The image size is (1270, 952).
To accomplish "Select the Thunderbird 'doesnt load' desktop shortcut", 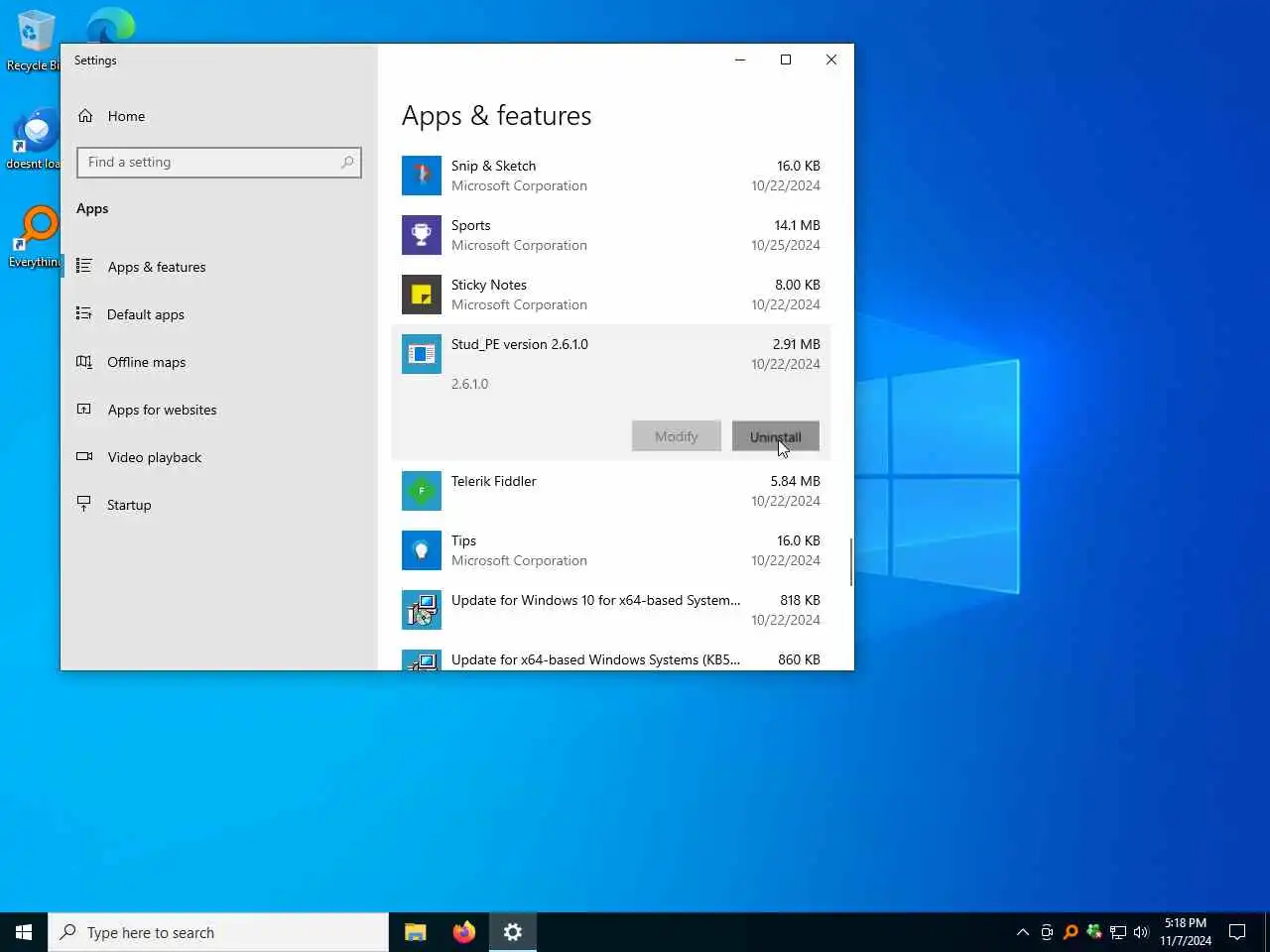I will click(33, 140).
